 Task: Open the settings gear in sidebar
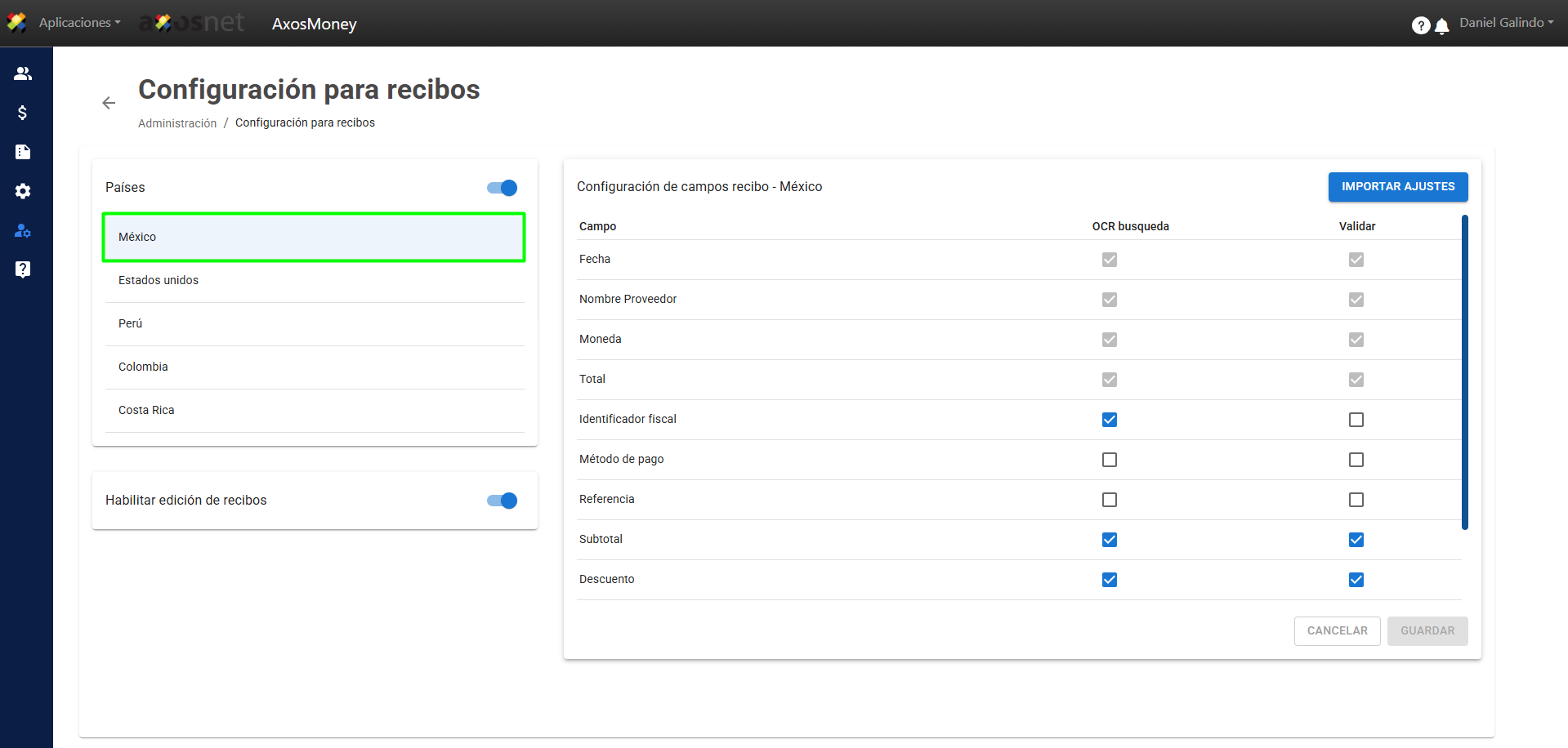pyautogui.click(x=23, y=191)
